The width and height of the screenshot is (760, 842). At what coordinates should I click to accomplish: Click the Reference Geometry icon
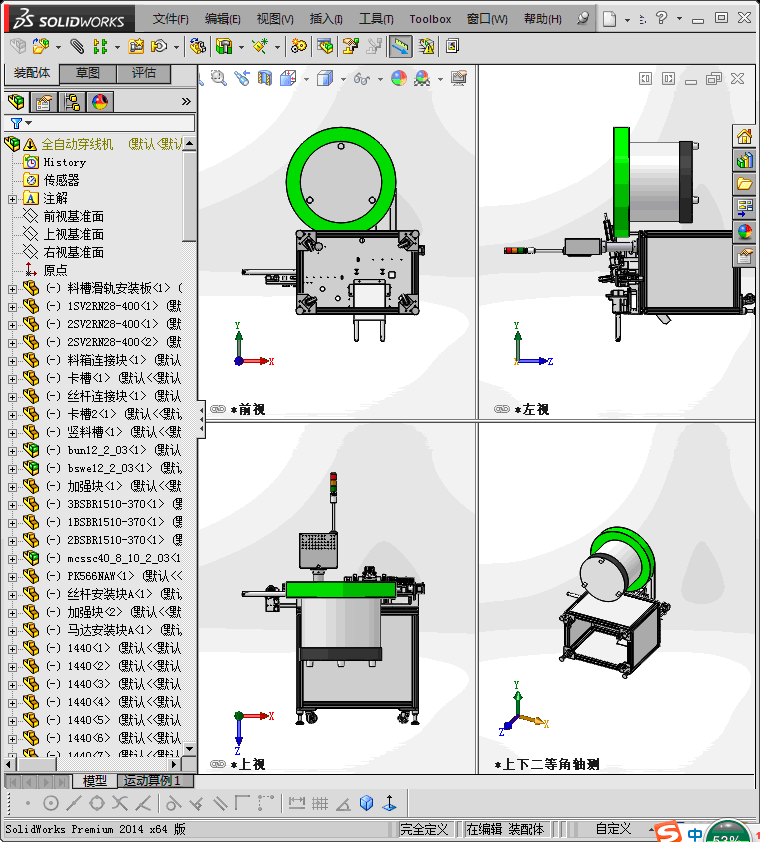260,47
